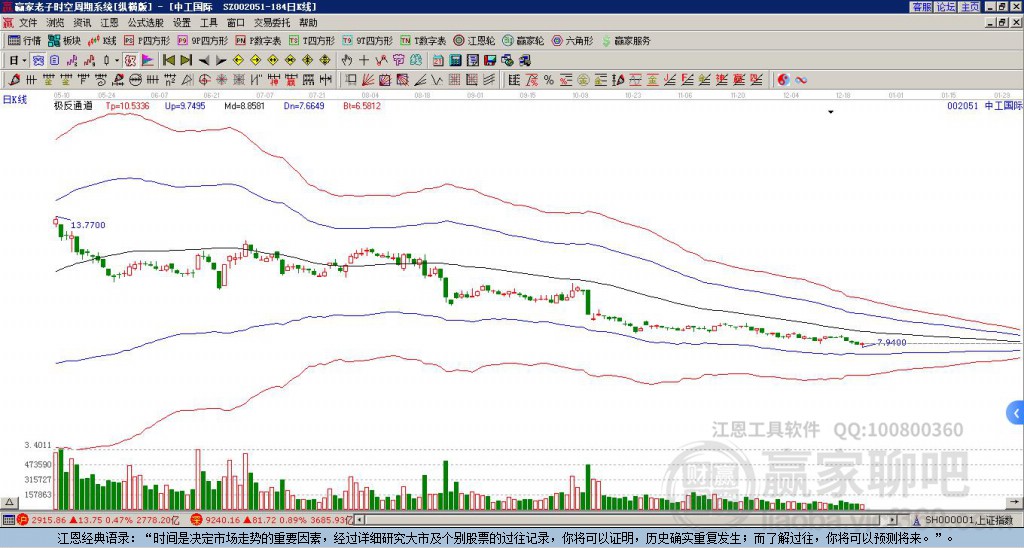Select the red pencil drawing tool
Screen dimensions: 1024x548
coord(14,80)
